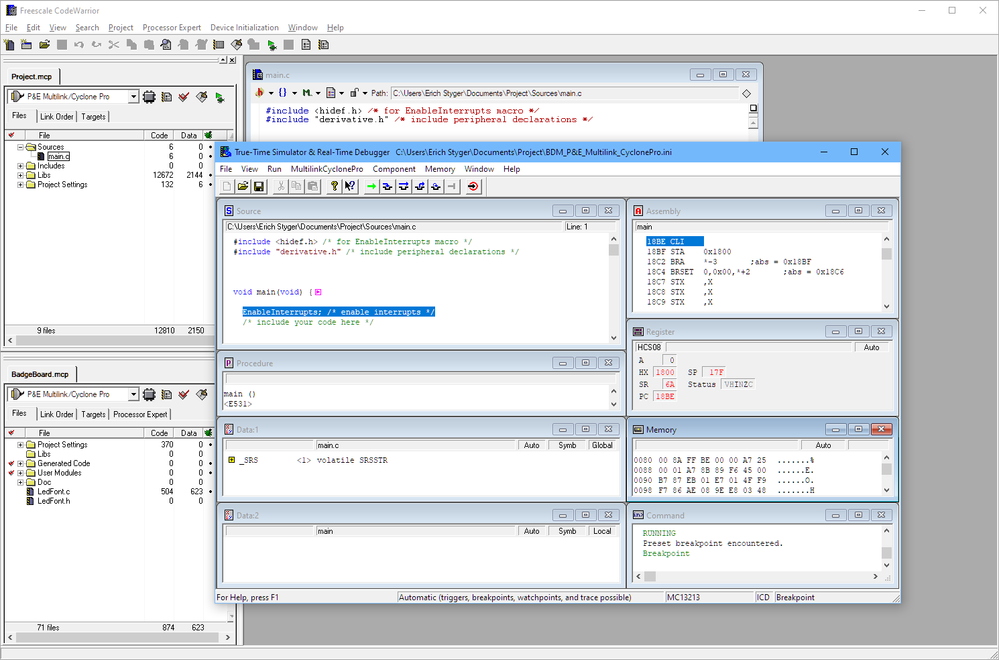The image size is (999, 660).
Task: Switch to Processor Expert tab in BadgeBoard panel
Action: click(141, 414)
